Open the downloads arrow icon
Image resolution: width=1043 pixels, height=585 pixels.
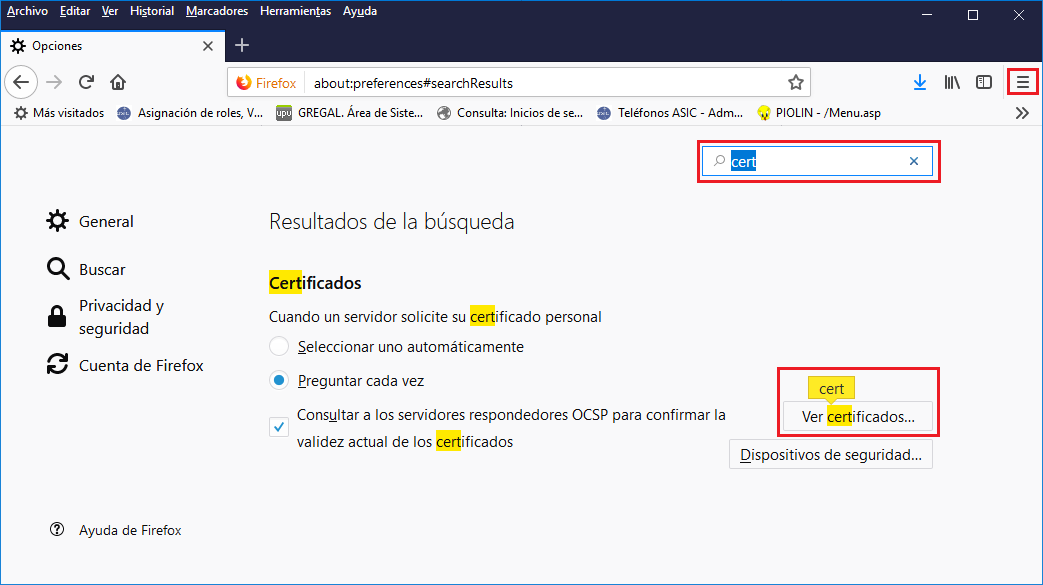920,82
